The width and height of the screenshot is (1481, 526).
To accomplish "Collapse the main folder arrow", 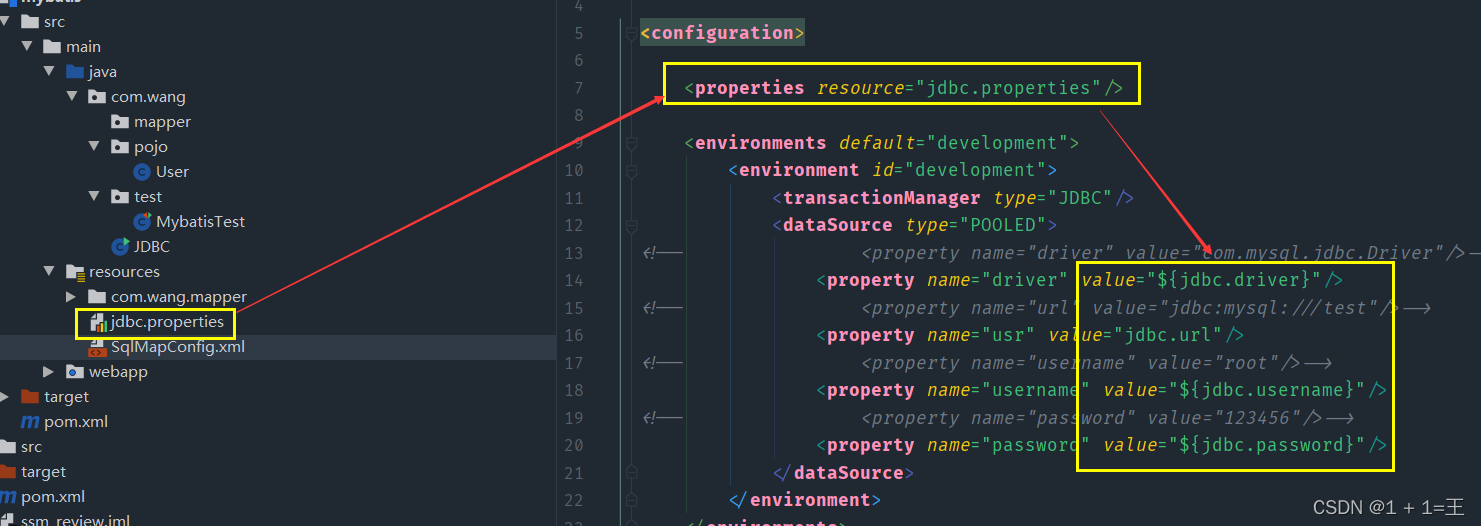I will point(28,46).
